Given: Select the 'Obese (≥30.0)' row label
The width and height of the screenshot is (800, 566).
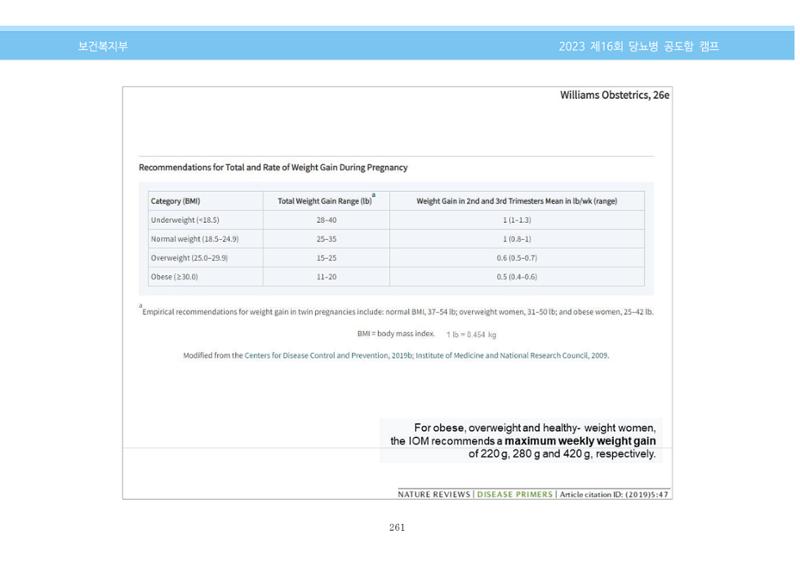Looking at the screenshot, I should pos(174,277).
